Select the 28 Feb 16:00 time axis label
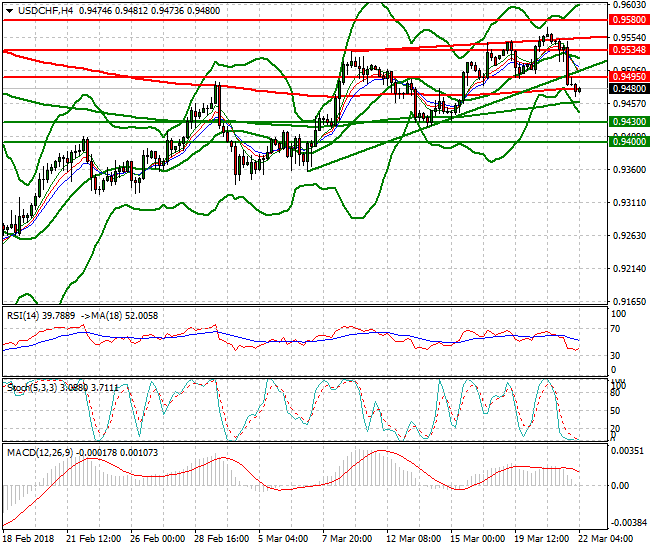Image resolution: width=650 pixels, height=550 pixels. point(221,538)
